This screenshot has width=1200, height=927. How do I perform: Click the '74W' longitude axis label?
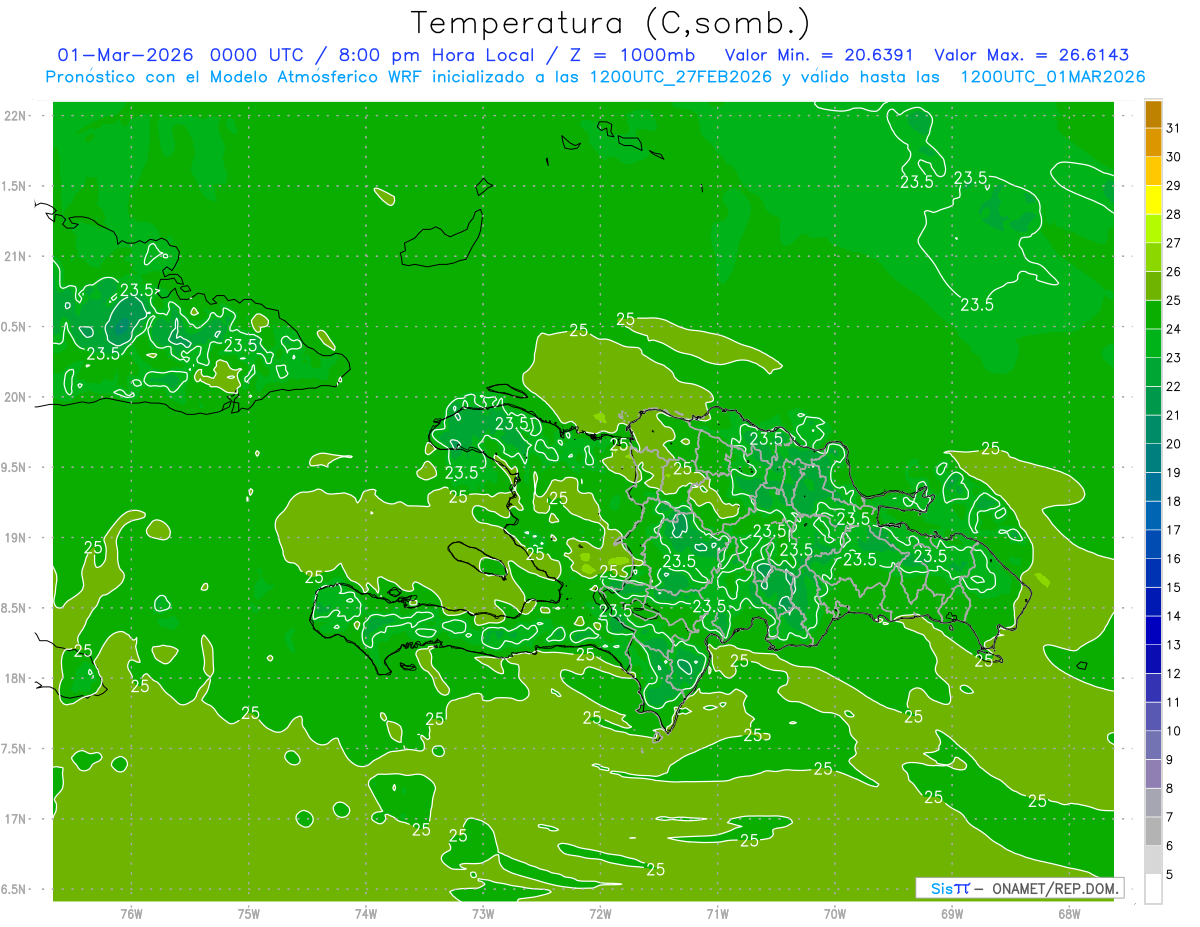[366, 914]
